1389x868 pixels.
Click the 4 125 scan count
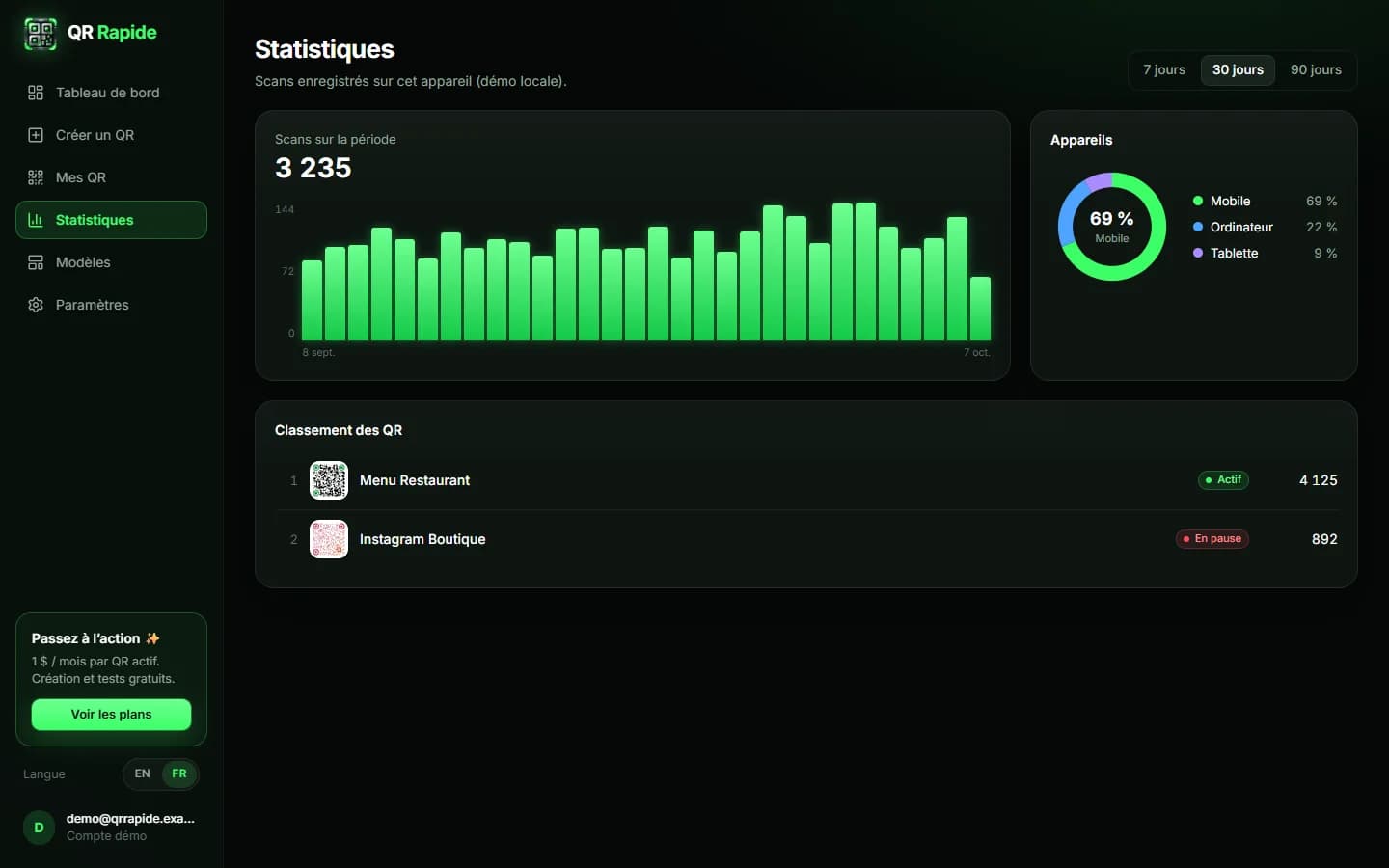[x=1318, y=480]
